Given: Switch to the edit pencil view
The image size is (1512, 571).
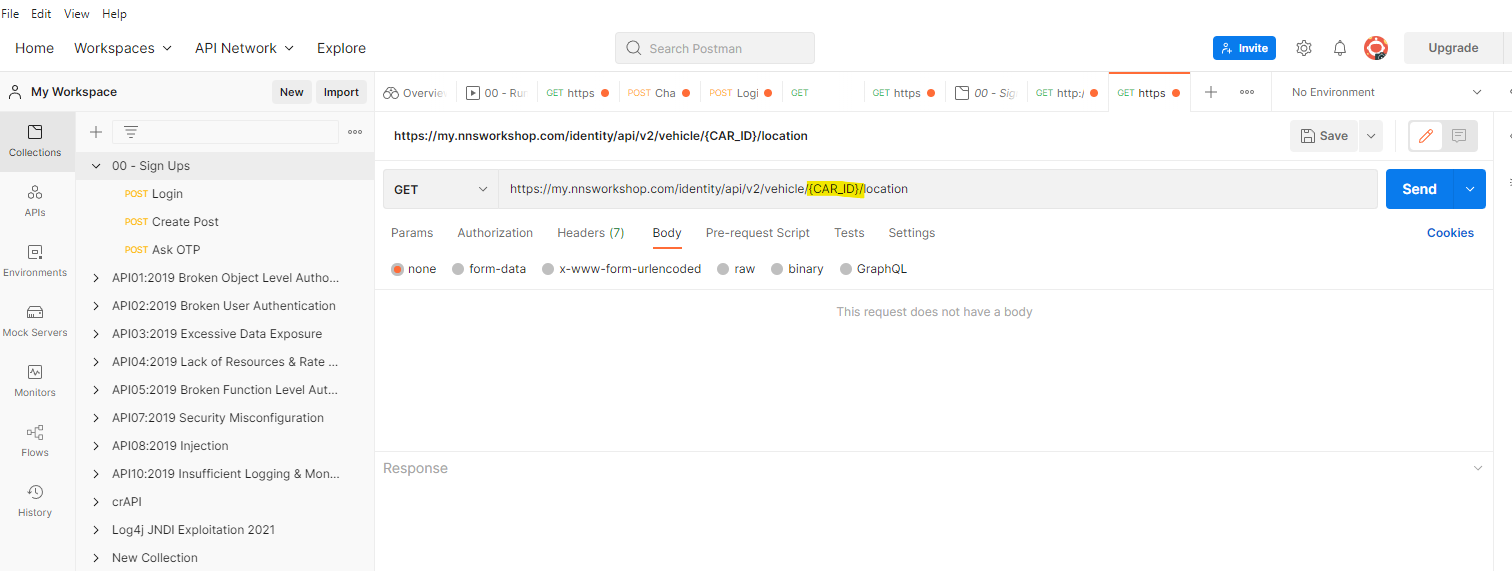Looking at the screenshot, I should [x=1426, y=136].
